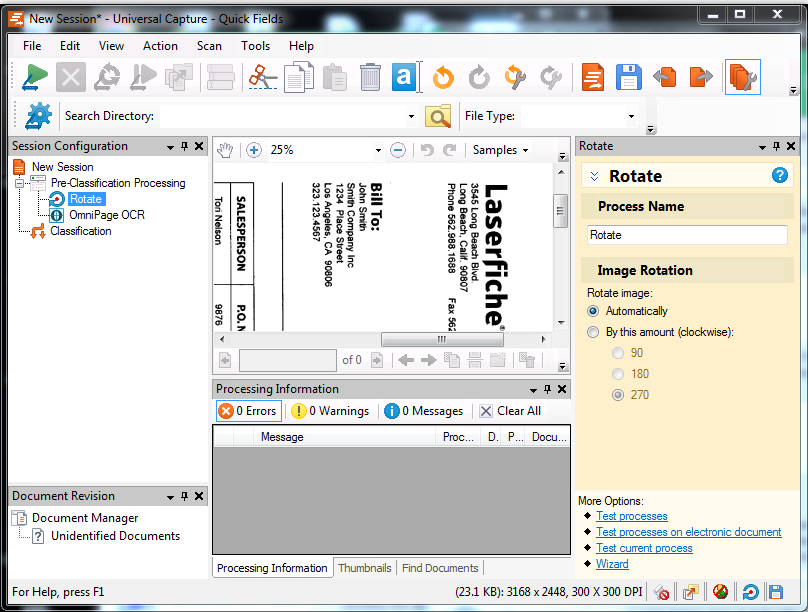808x612 pixels.
Task: Select Document Manager tree item
Action: (85, 518)
